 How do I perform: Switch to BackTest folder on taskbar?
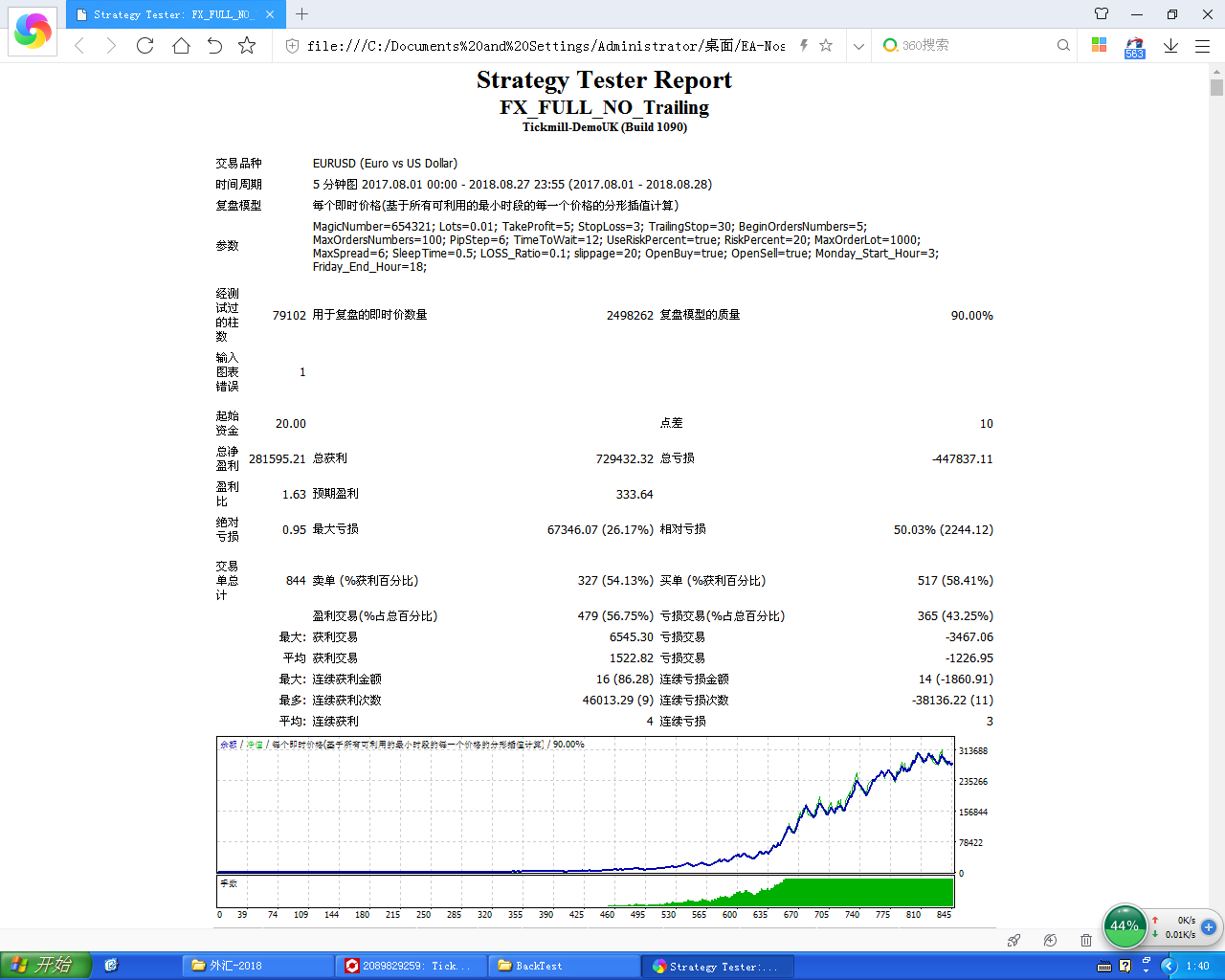[x=565, y=966]
